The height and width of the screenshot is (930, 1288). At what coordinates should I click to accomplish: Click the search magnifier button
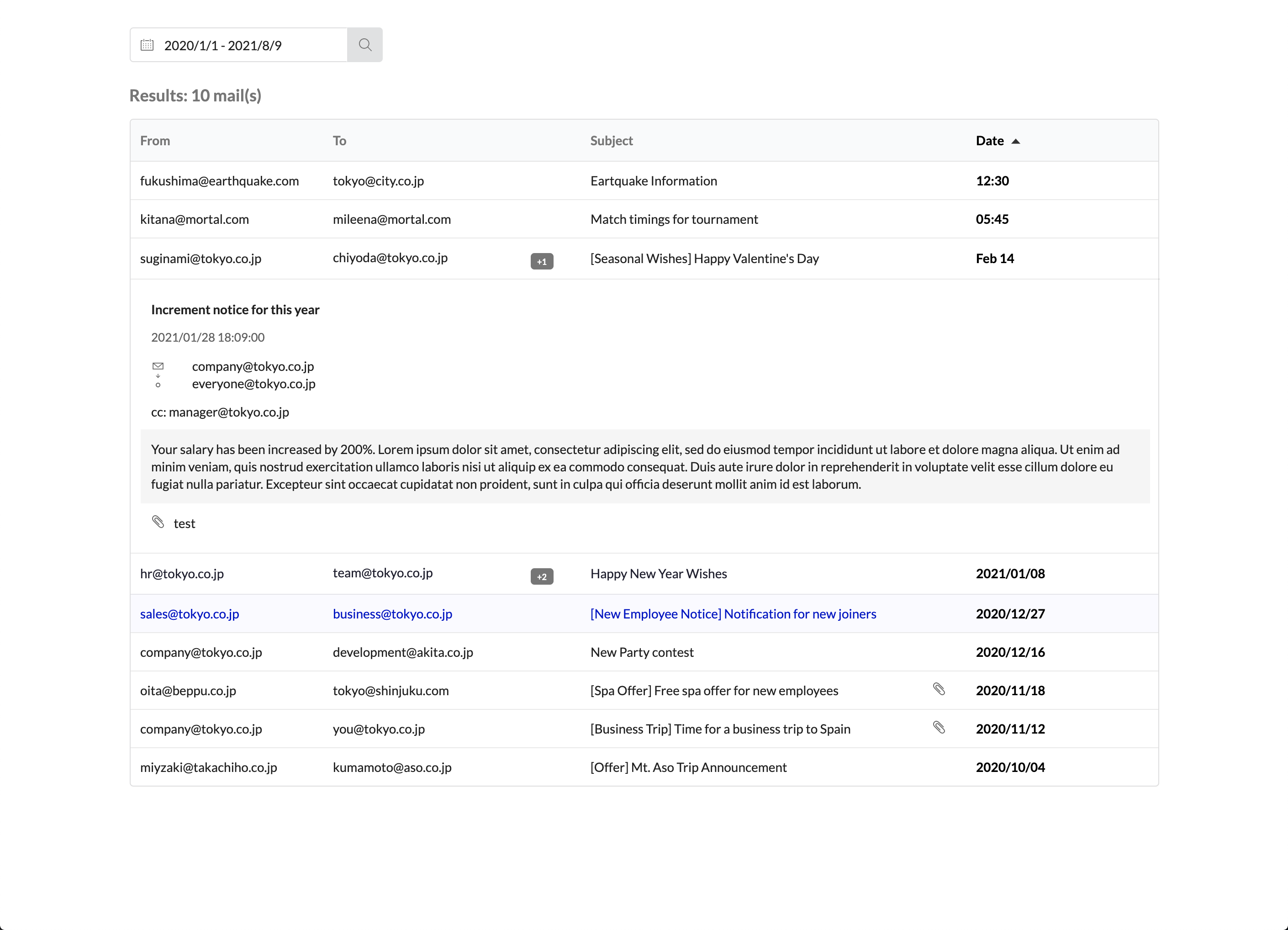point(364,45)
